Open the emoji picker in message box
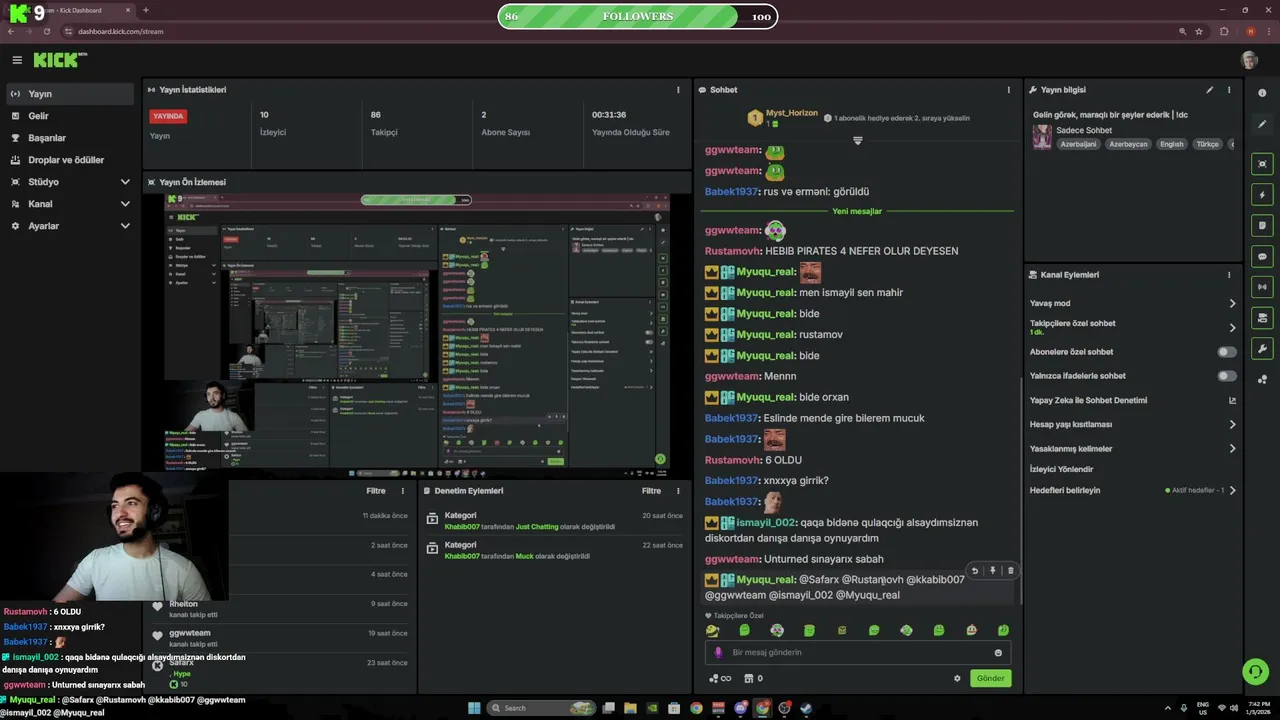The height and width of the screenshot is (720, 1280). pyautogui.click(x=998, y=653)
